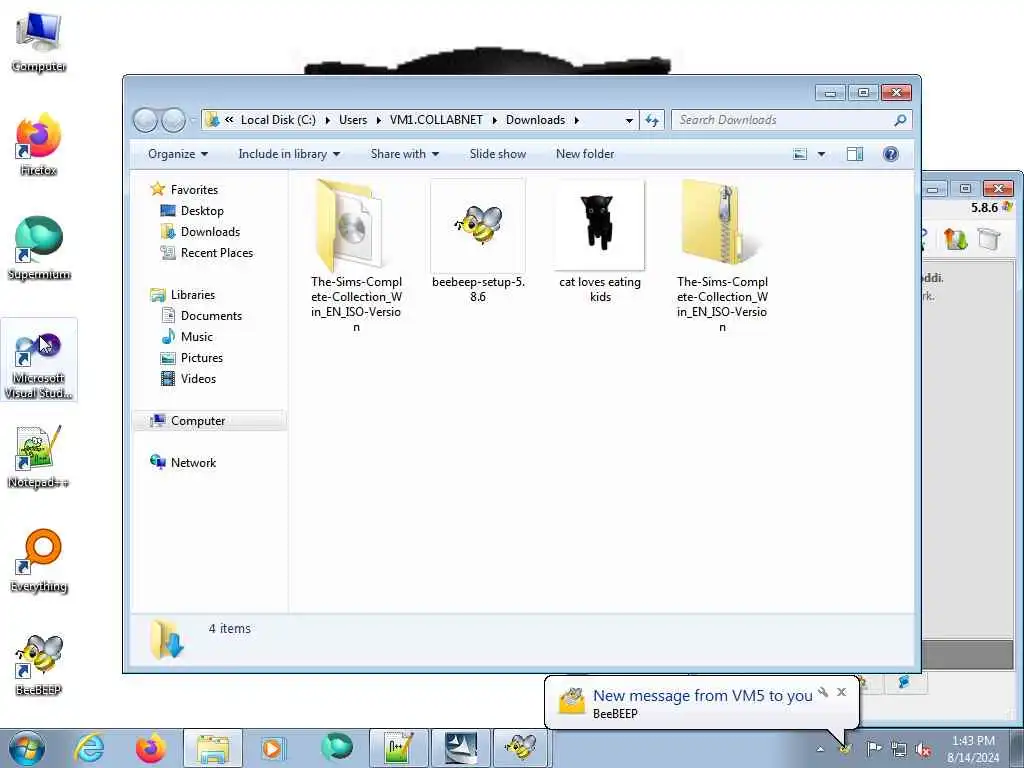The image size is (1024, 768).
Task: Open the view options dropdown arrow
Action: coord(822,154)
